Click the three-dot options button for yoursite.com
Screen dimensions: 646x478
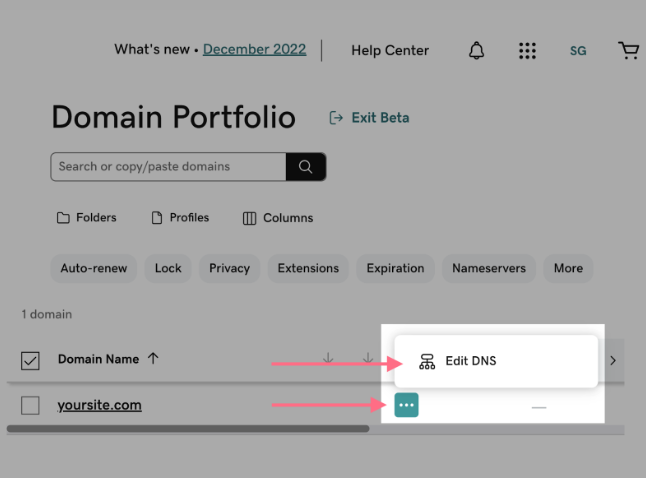coord(406,405)
